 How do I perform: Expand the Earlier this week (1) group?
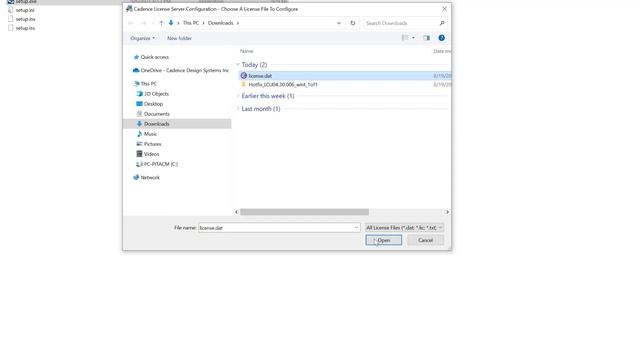(238, 96)
